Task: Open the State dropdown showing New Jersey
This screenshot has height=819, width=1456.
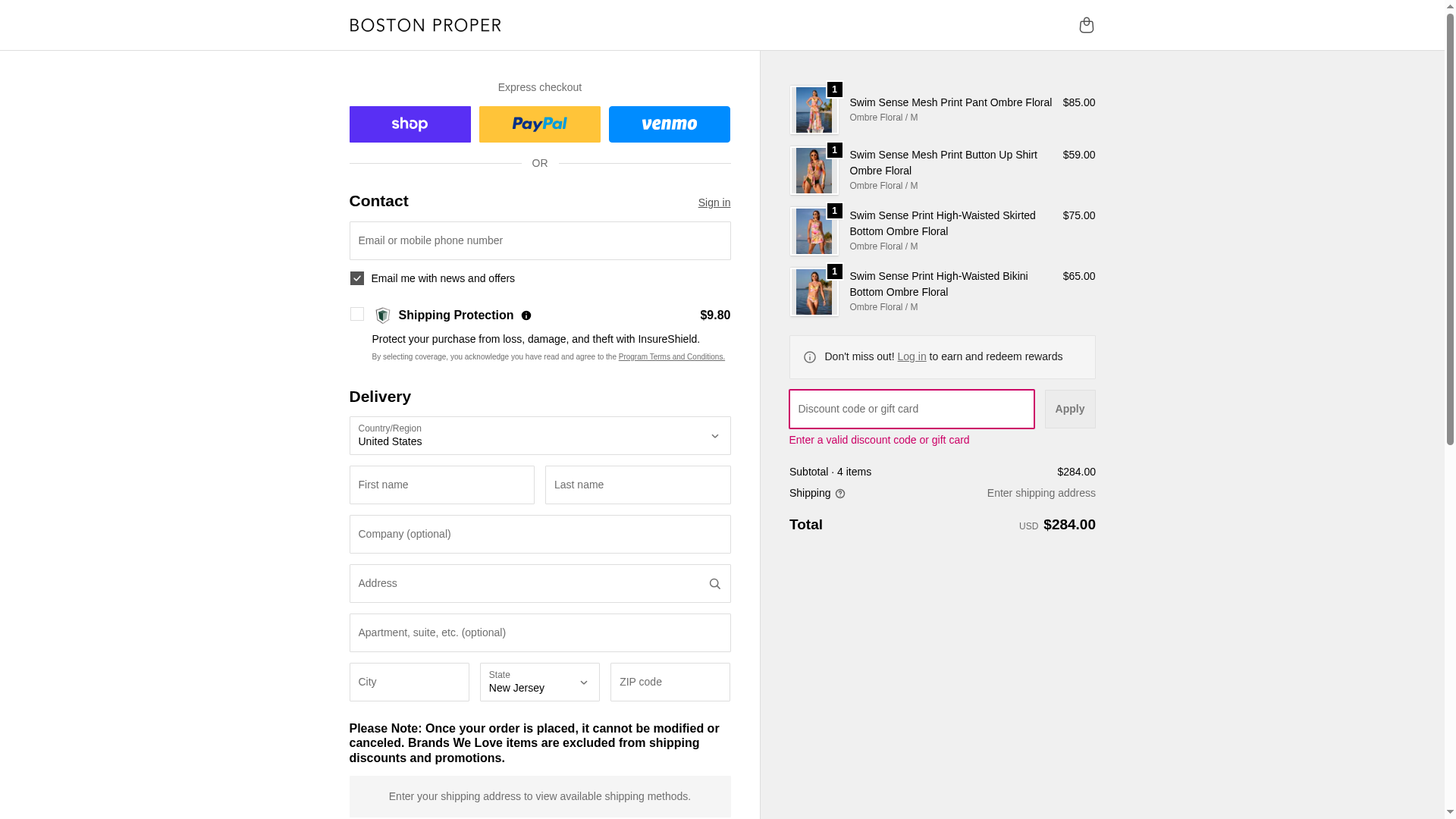Action: point(539,682)
